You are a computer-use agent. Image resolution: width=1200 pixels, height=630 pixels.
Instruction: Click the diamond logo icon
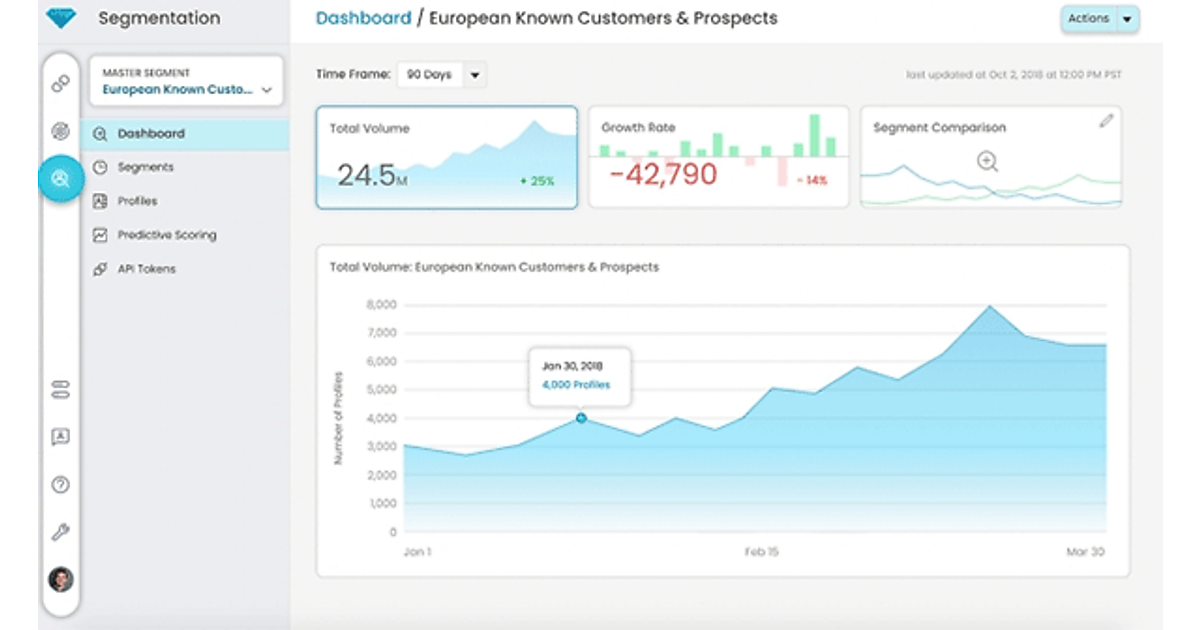pyautogui.click(x=61, y=18)
